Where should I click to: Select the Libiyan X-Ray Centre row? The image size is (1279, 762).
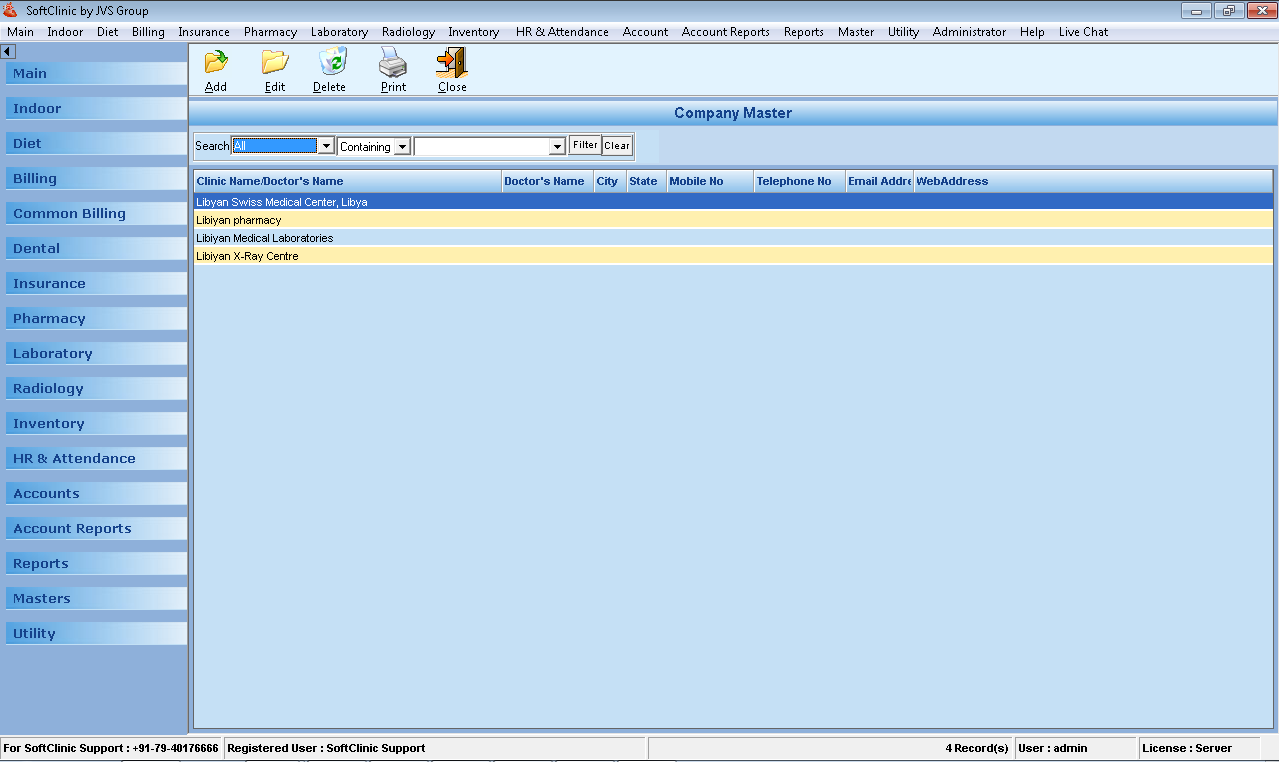tap(400, 256)
